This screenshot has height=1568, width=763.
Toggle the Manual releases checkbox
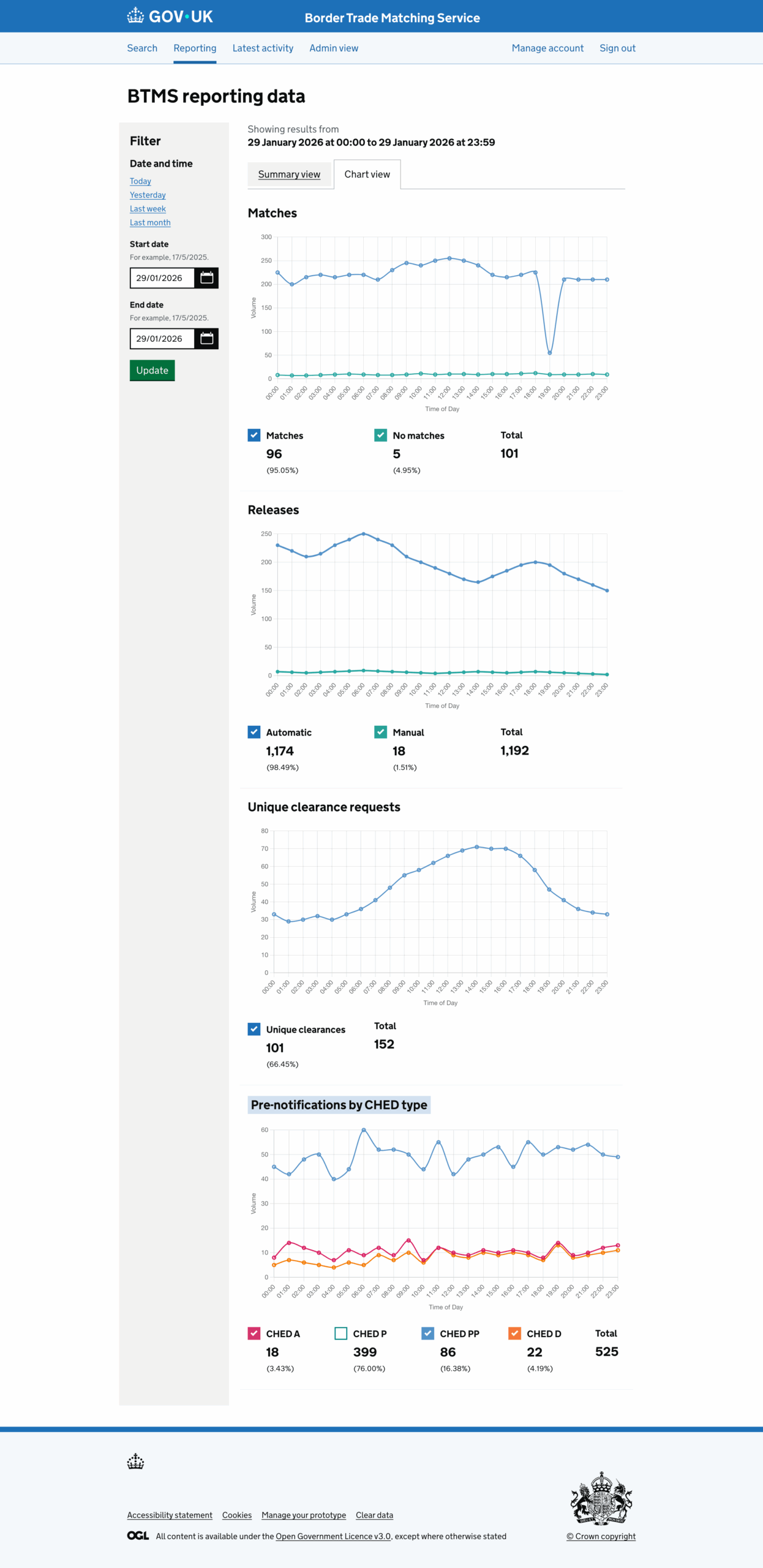pyautogui.click(x=380, y=732)
